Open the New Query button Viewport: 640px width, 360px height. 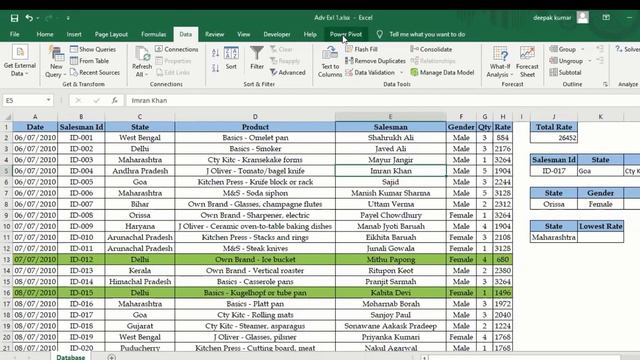click(x=56, y=61)
